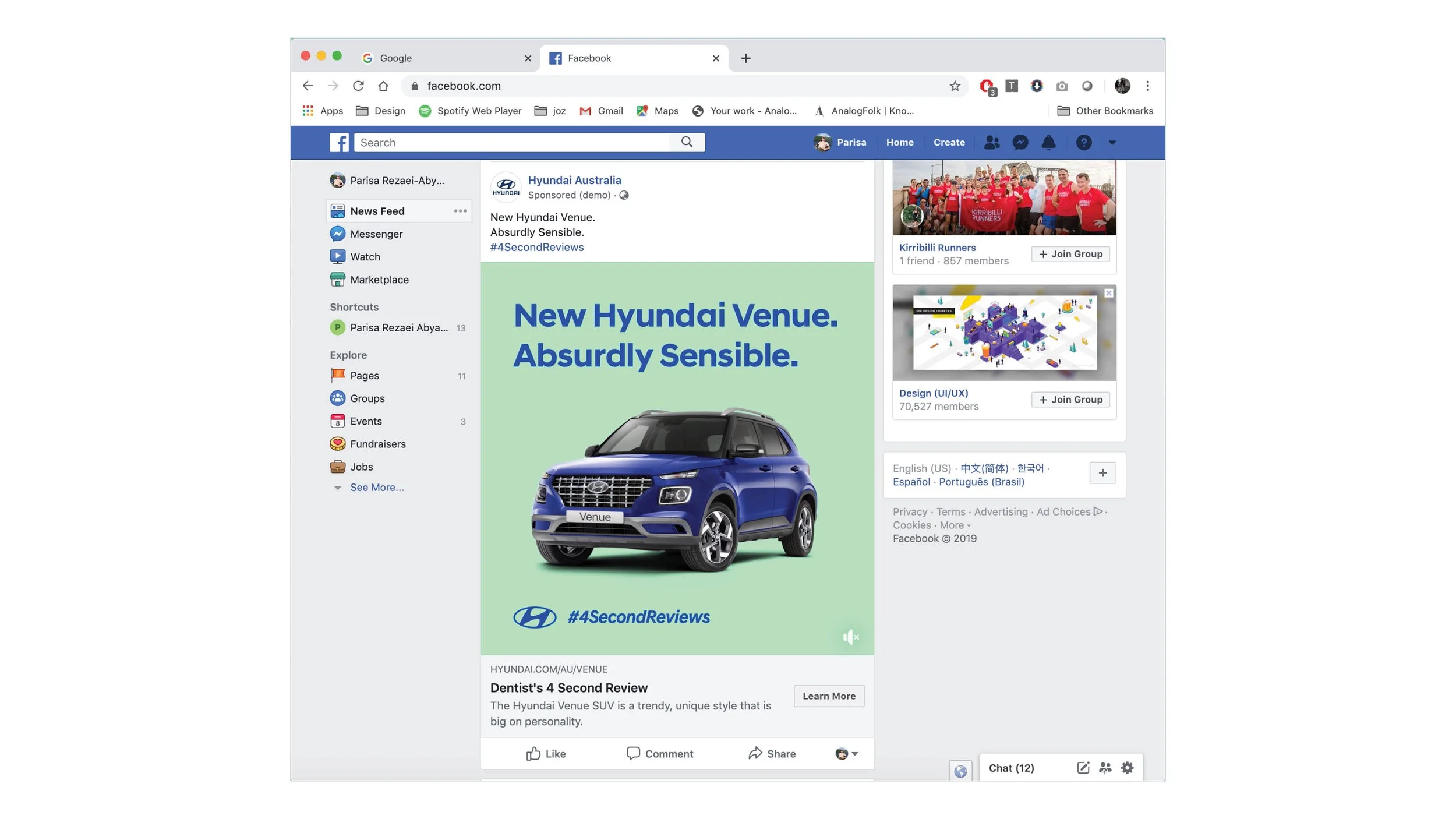Open the Hyundai Australia page avatar
Viewport: 1456px width, 819px height.
[x=506, y=187]
